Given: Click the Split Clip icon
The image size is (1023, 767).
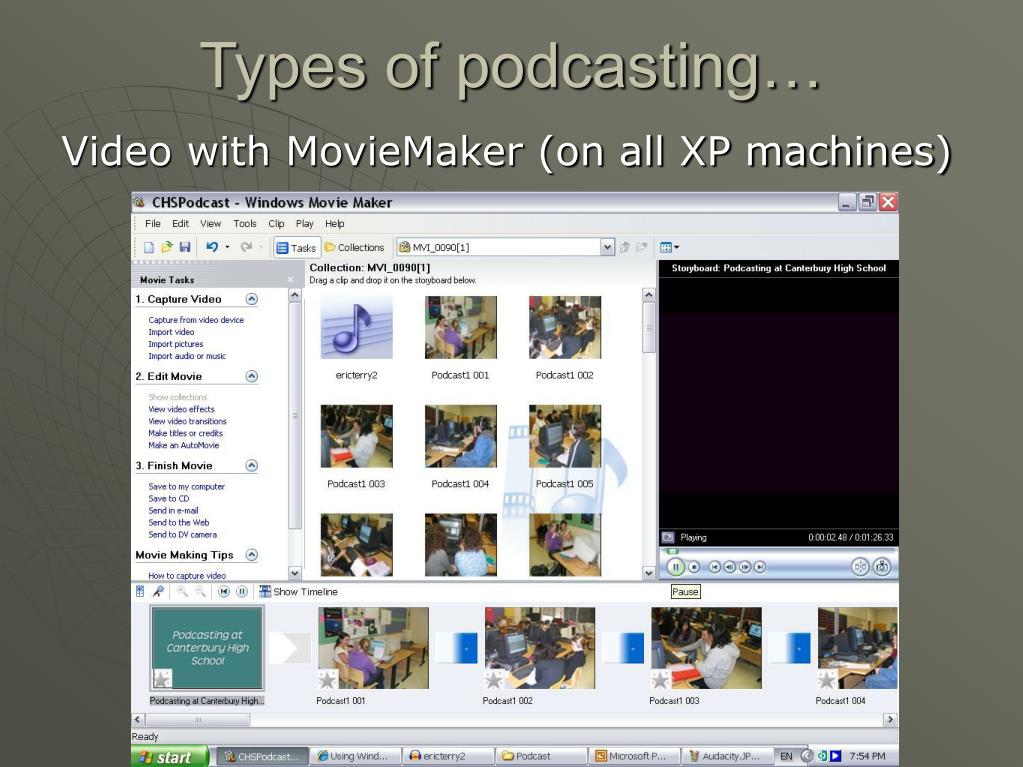Looking at the screenshot, I should click(861, 567).
